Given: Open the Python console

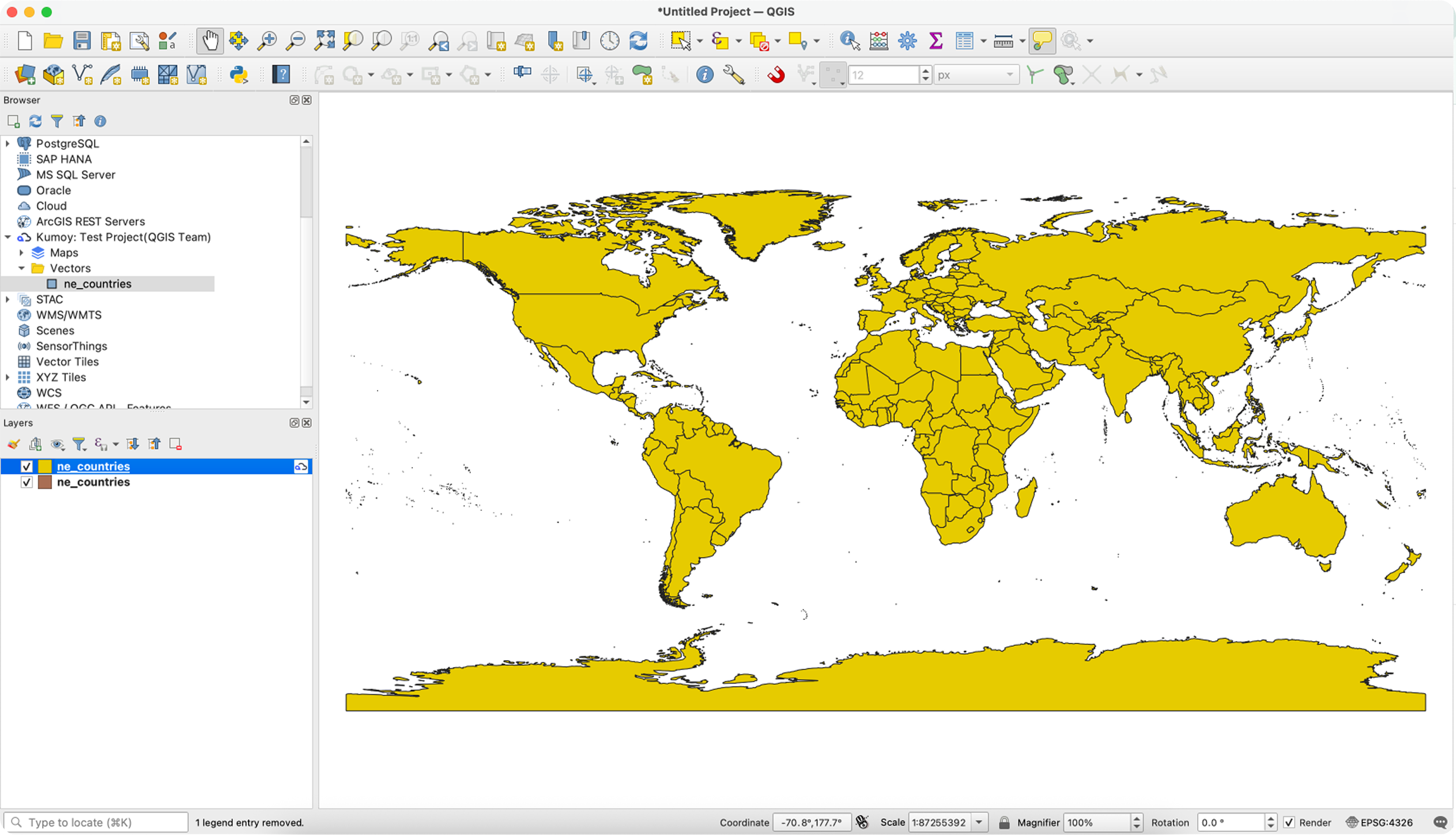Looking at the screenshot, I should [239, 75].
